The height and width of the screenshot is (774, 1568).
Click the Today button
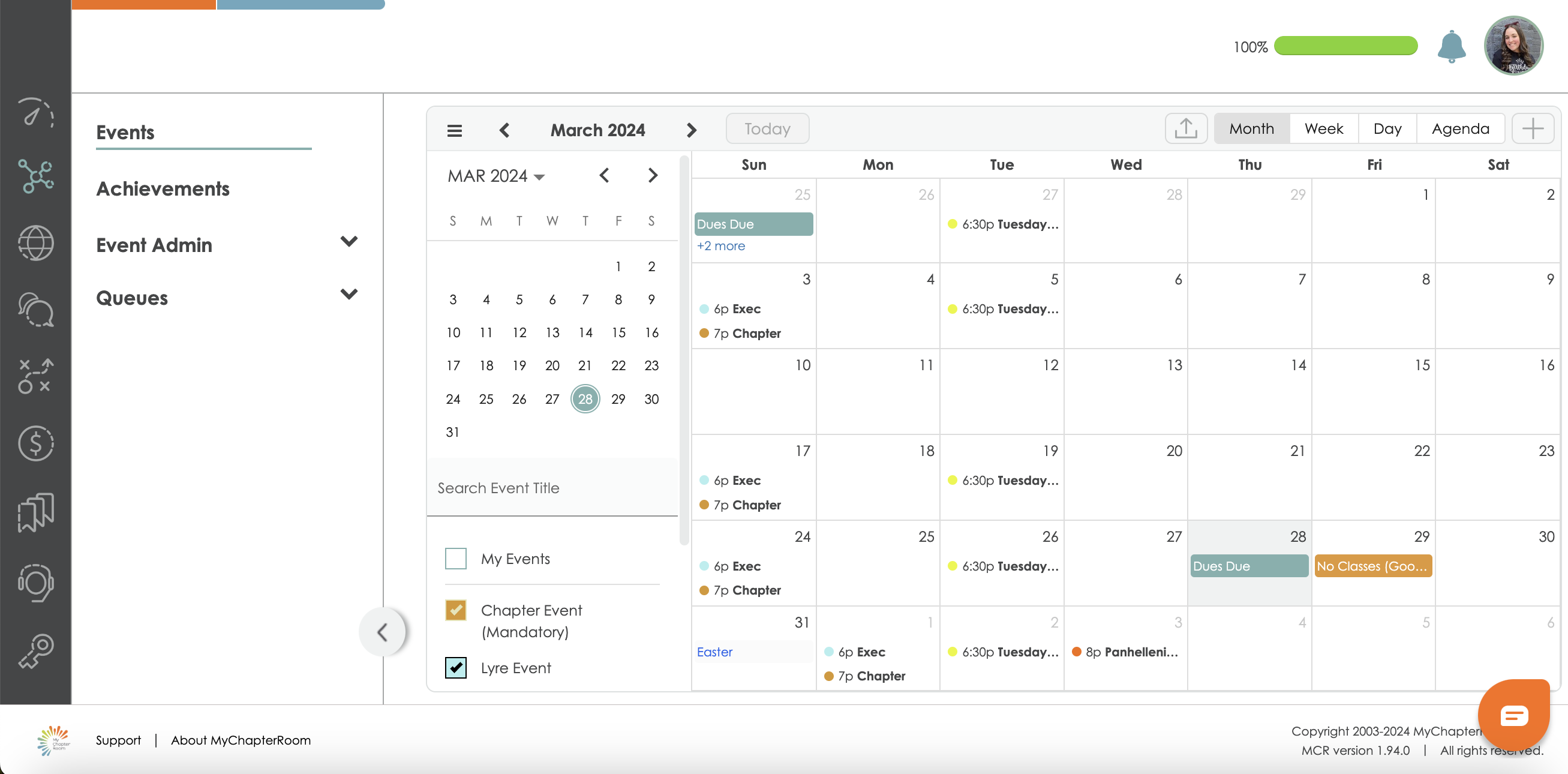767,128
